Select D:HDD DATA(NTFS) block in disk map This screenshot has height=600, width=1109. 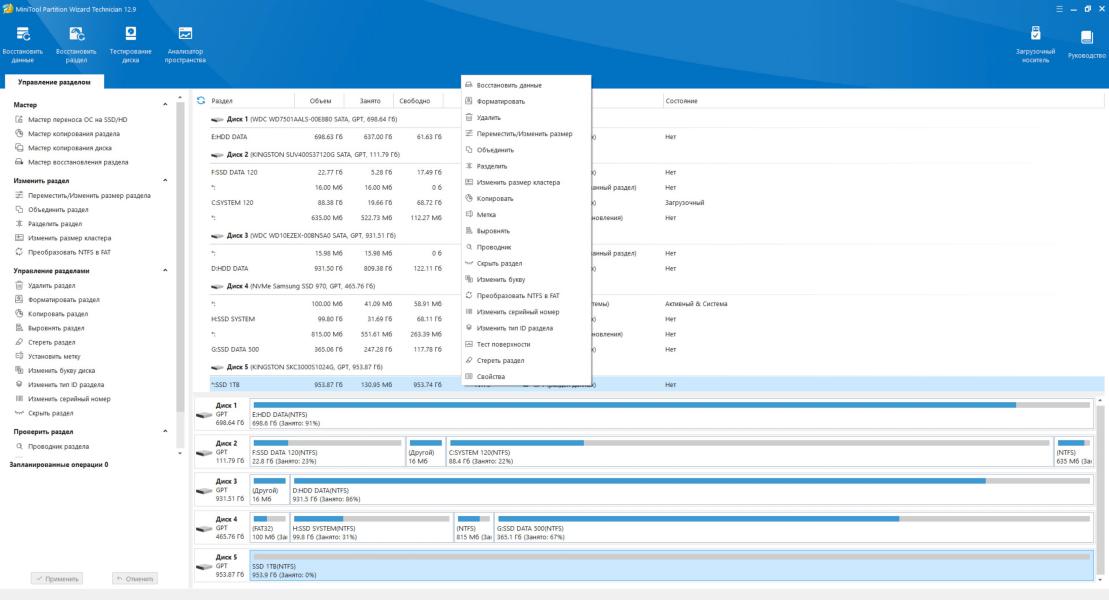point(691,489)
